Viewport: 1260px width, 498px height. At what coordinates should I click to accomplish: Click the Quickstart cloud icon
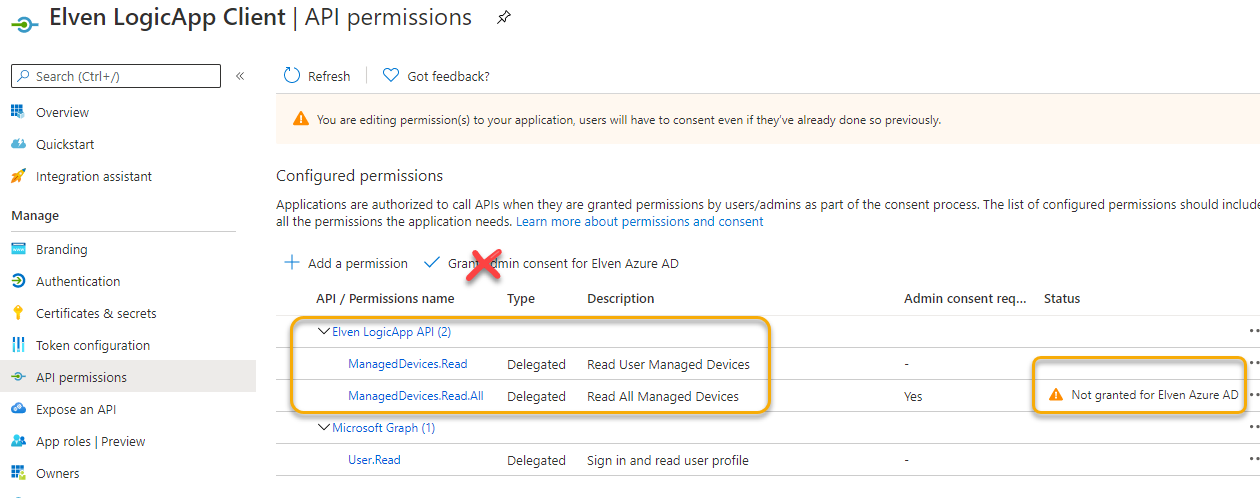tap(18, 144)
